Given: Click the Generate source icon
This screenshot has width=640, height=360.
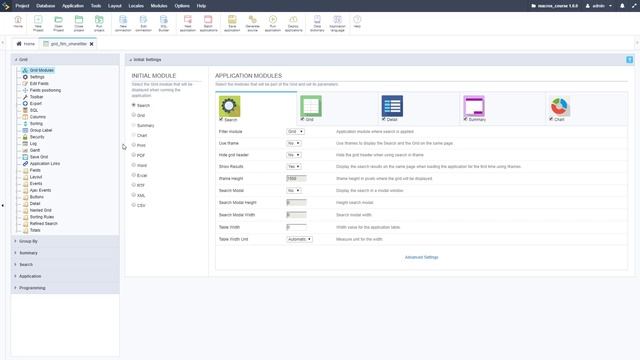Looking at the screenshot, I should point(252,23).
